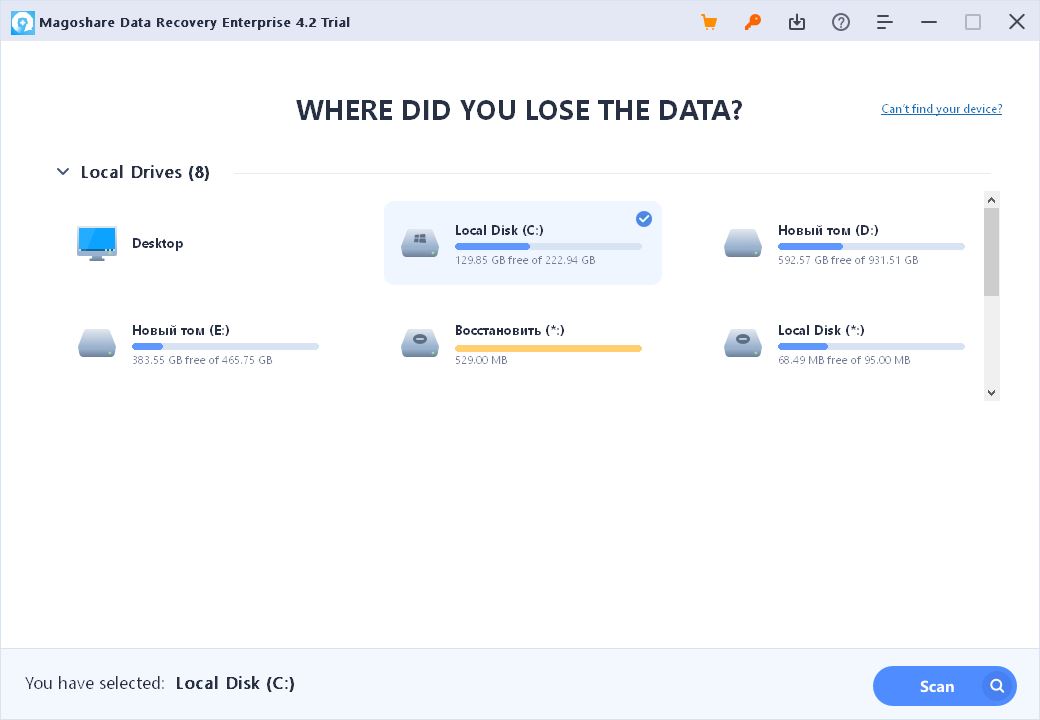Click the orange key icon to activate license
Image resolution: width=1040 pixels, height=720 pixels.
coord(753,21)
